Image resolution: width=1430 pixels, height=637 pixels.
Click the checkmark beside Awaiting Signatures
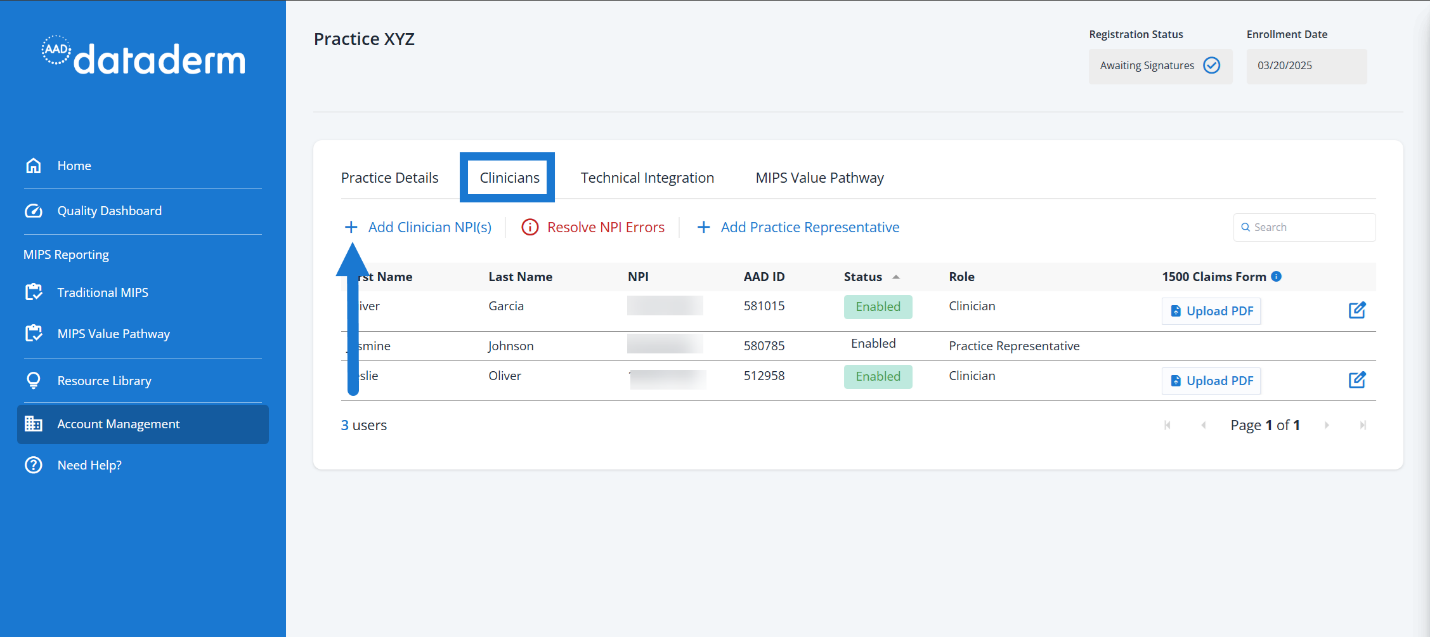tap(1212, 64)
